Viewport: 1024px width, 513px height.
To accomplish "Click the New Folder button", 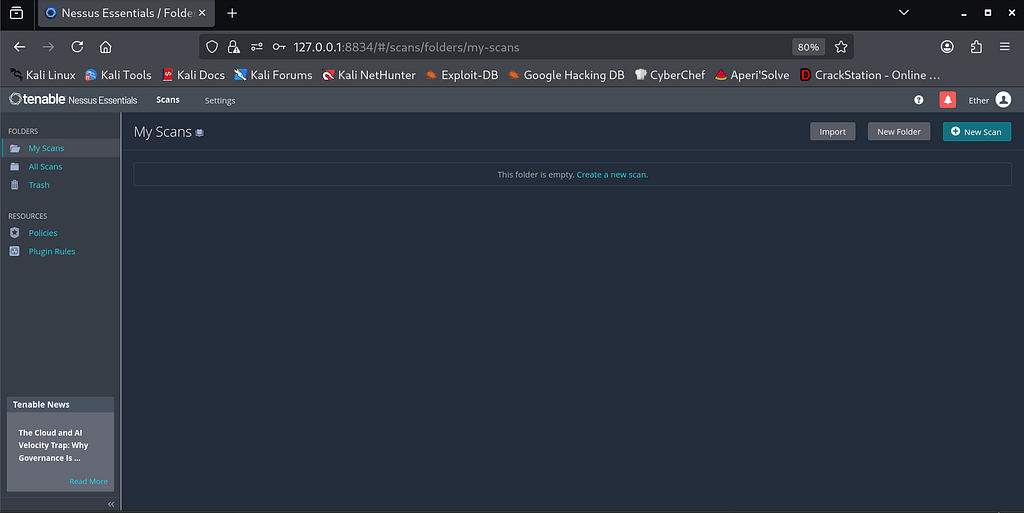I will tap(899, 132).
